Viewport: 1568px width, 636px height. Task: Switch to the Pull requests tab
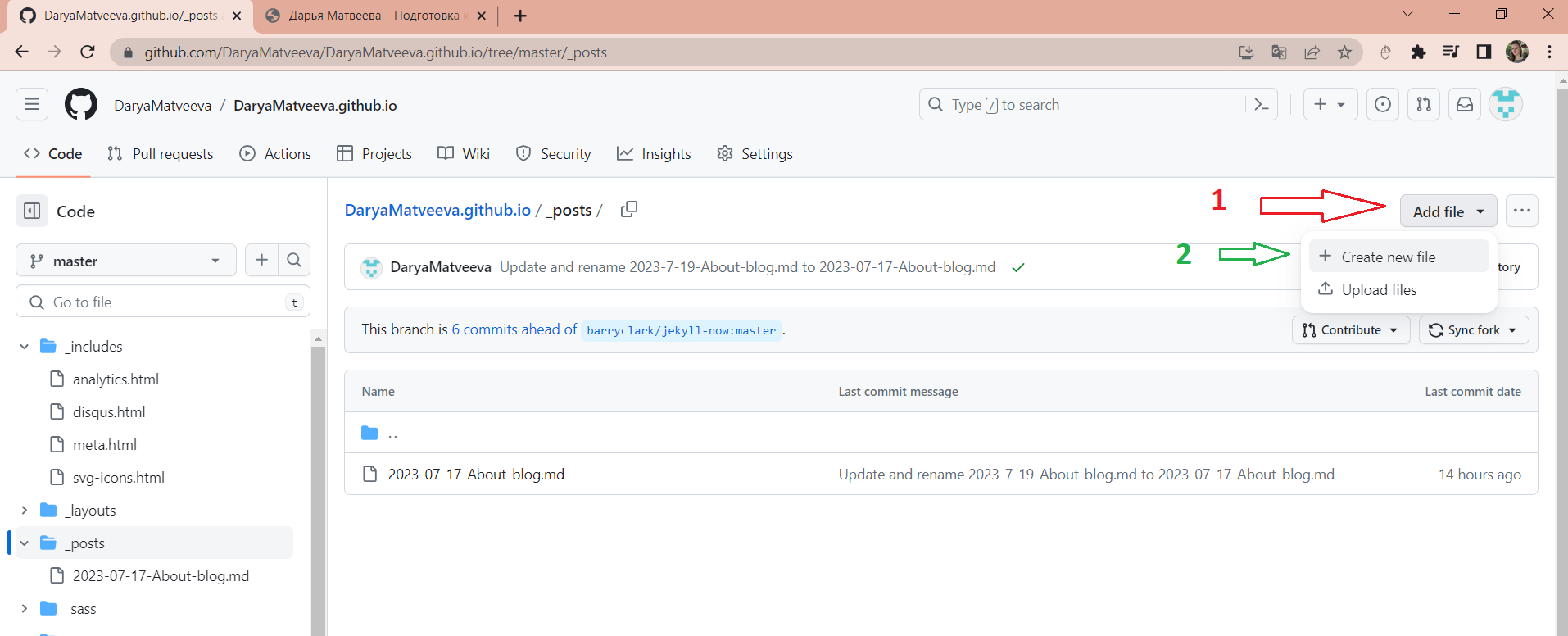point(161,154)
